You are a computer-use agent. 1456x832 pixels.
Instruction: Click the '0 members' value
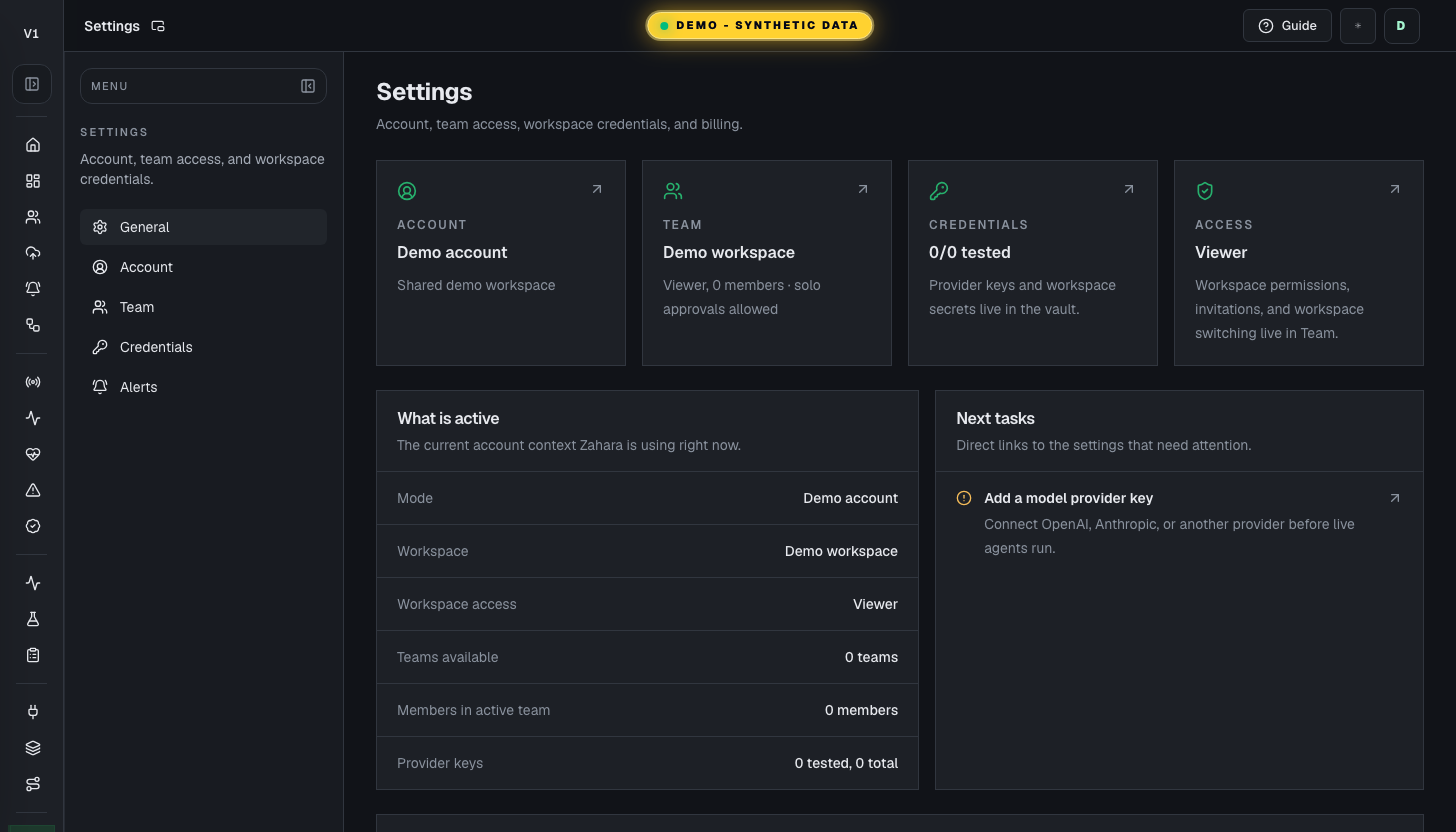click(x=861, y=710)
